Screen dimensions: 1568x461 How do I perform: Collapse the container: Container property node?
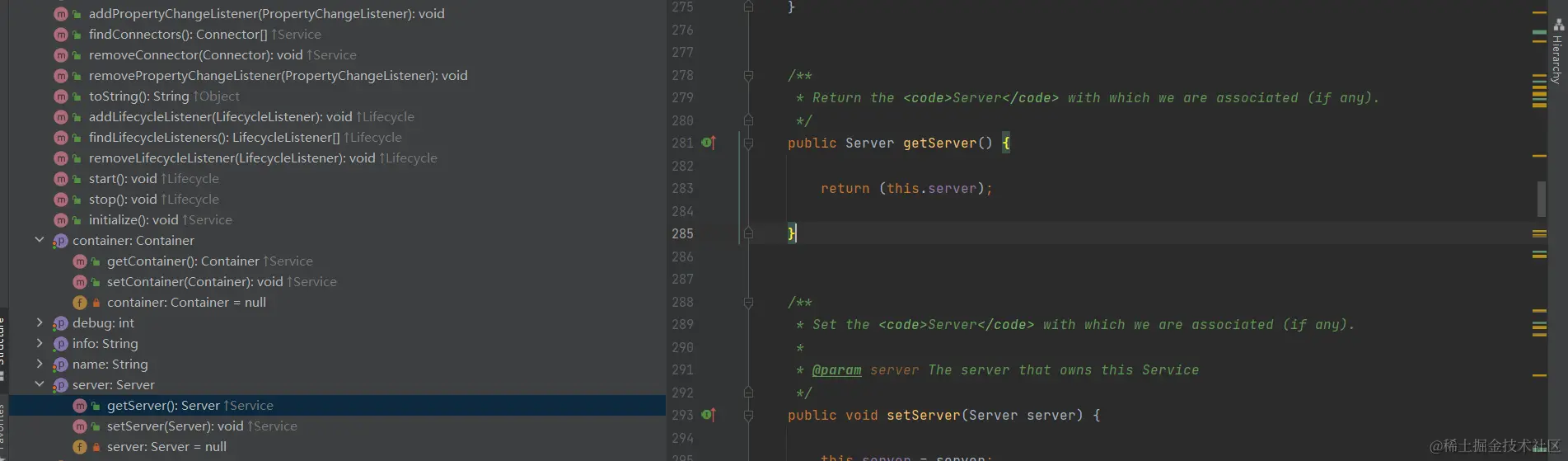click(39, 240)
